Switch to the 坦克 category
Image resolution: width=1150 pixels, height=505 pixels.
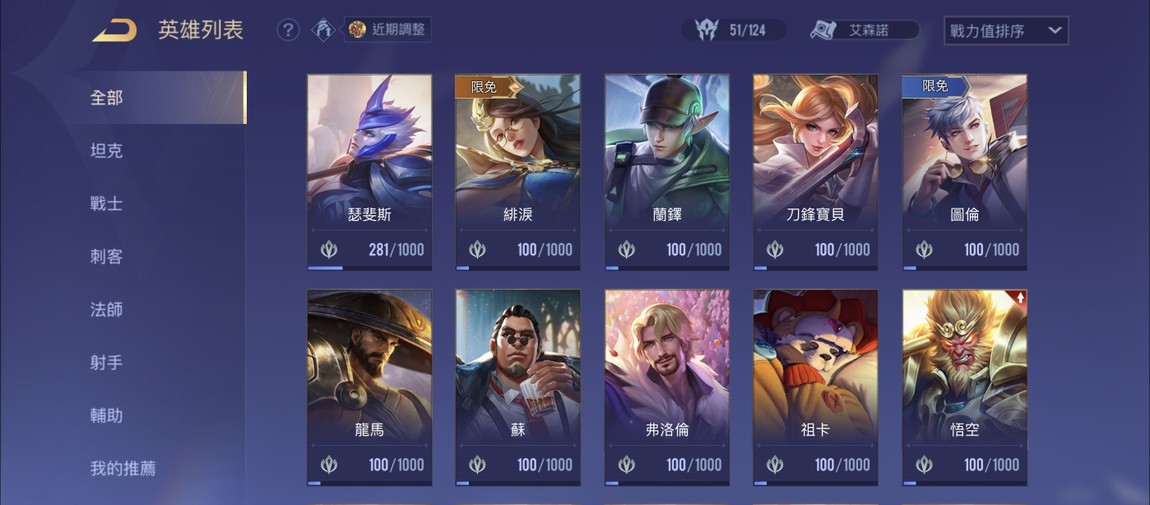coord(106,151)
